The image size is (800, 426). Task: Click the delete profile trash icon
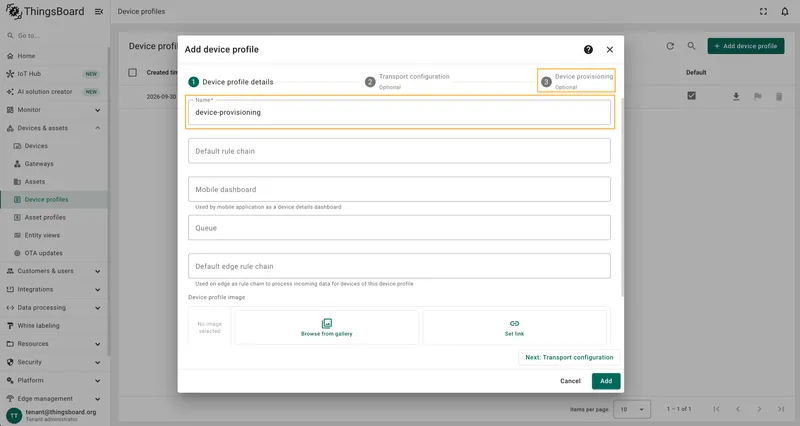pyautogui.click(x=779, y=96)
